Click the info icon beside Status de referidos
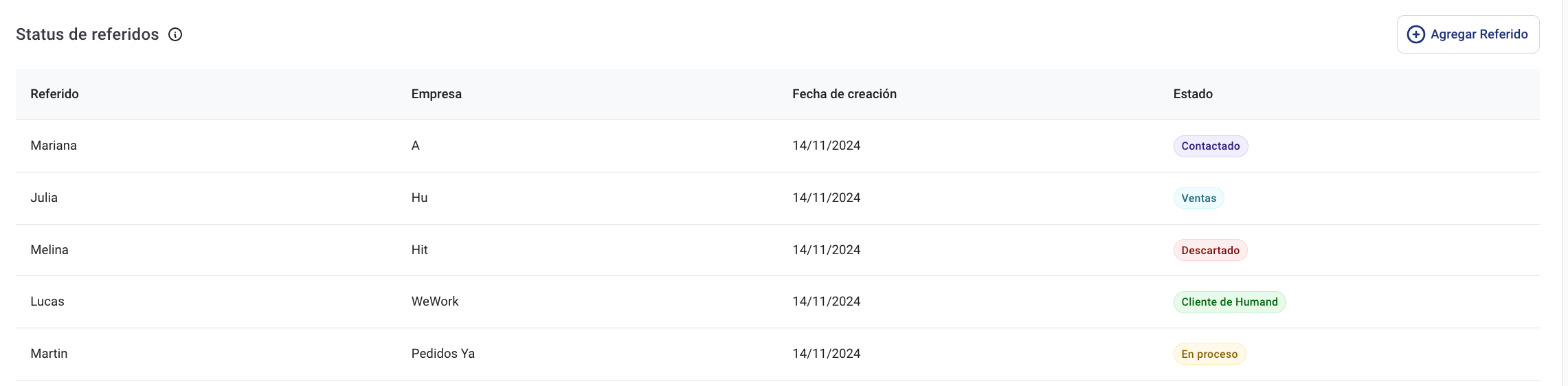 click(175, 34)
